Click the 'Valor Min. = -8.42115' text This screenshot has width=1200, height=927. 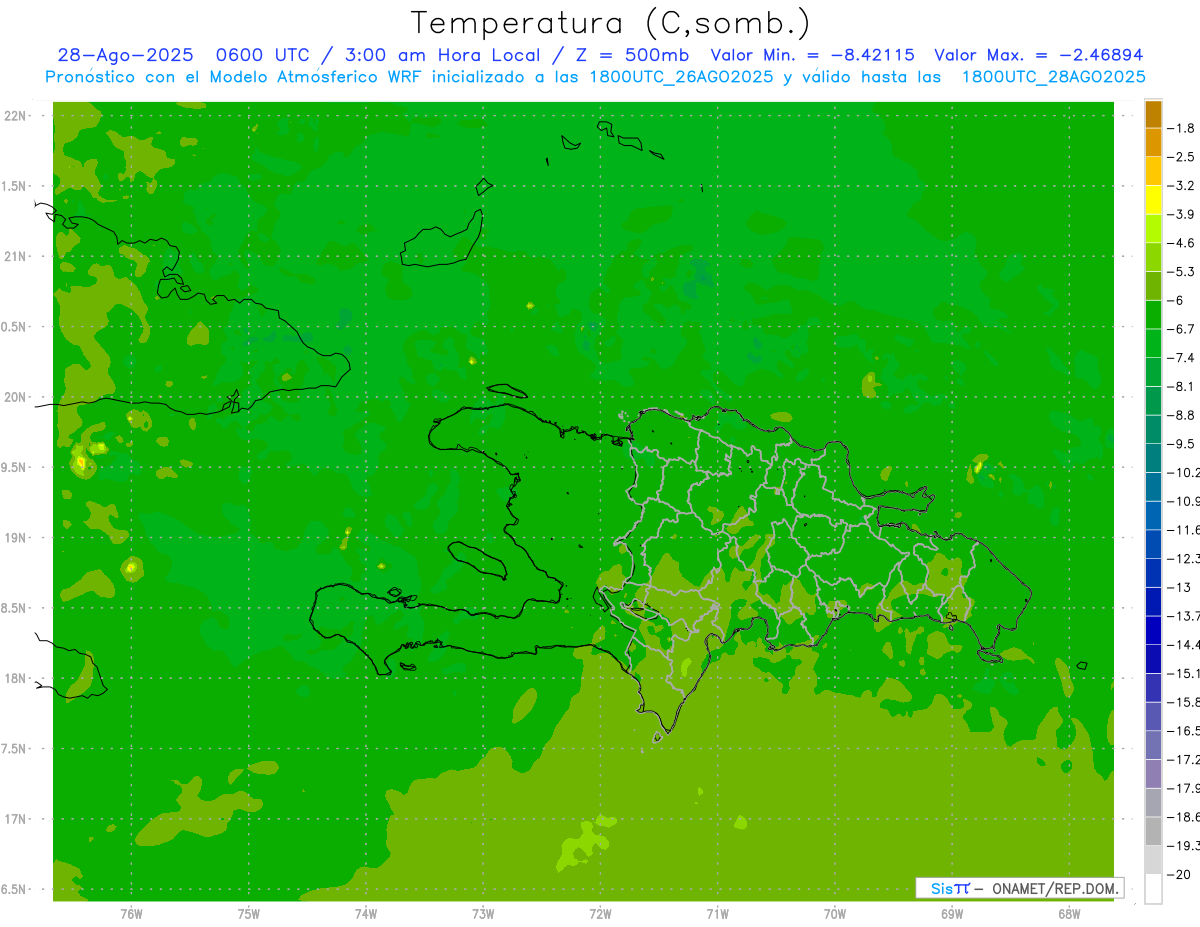(x=812, y=55)
